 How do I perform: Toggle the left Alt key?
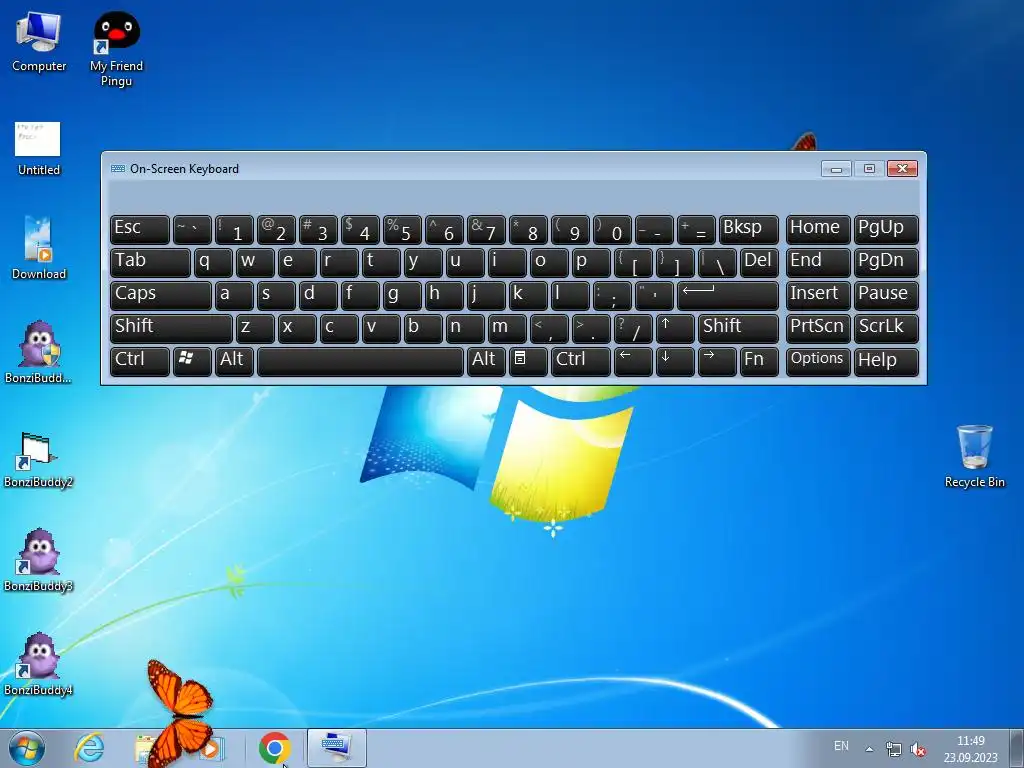[x=234, y=362]
